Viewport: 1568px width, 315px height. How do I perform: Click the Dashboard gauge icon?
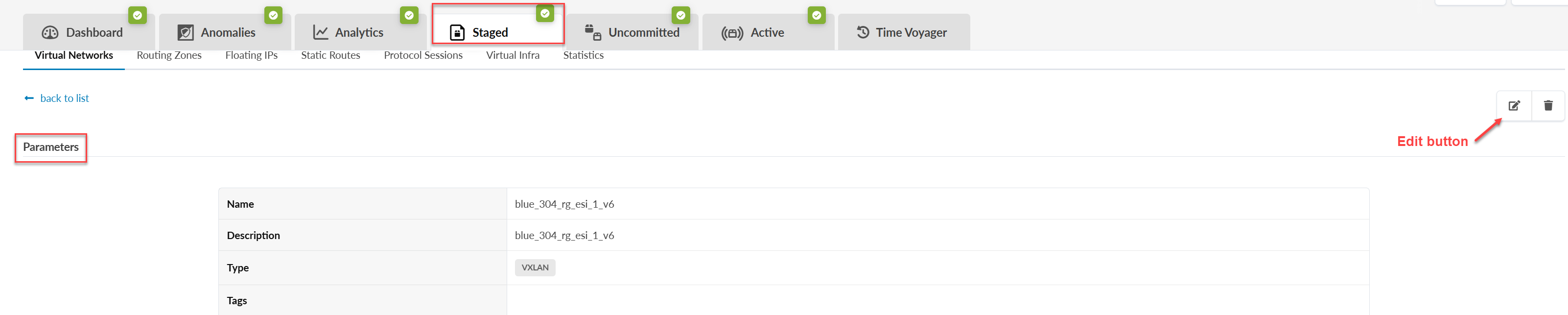point(50,33)
